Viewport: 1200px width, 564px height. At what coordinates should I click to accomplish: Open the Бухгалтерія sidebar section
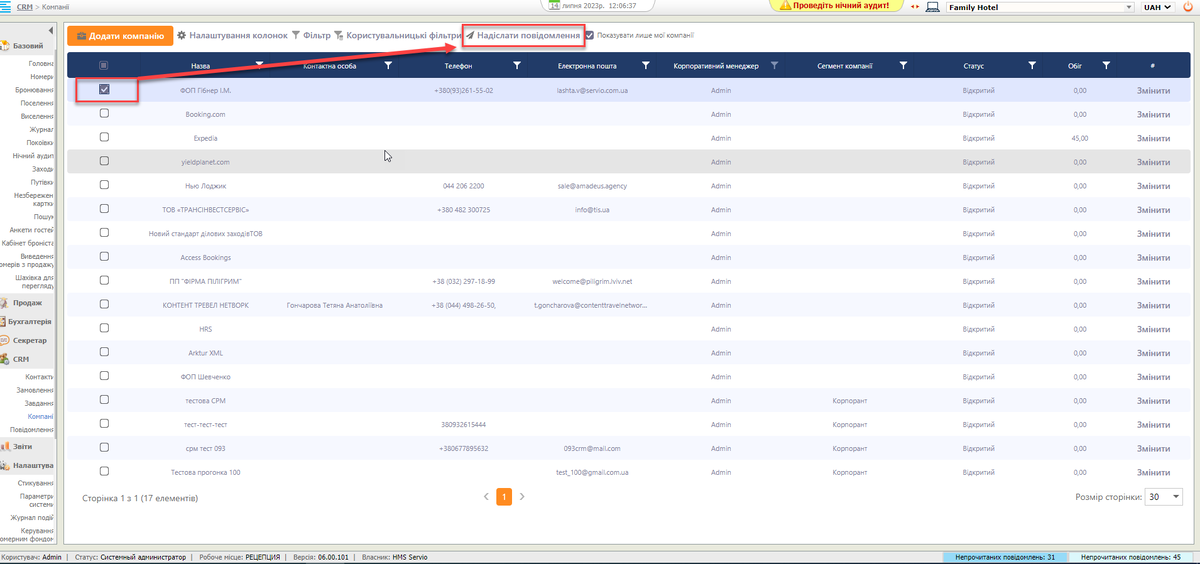tap(29, 321)
